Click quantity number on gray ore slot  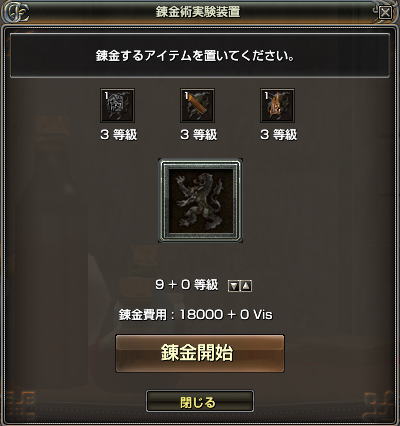[x=106, y=96]
